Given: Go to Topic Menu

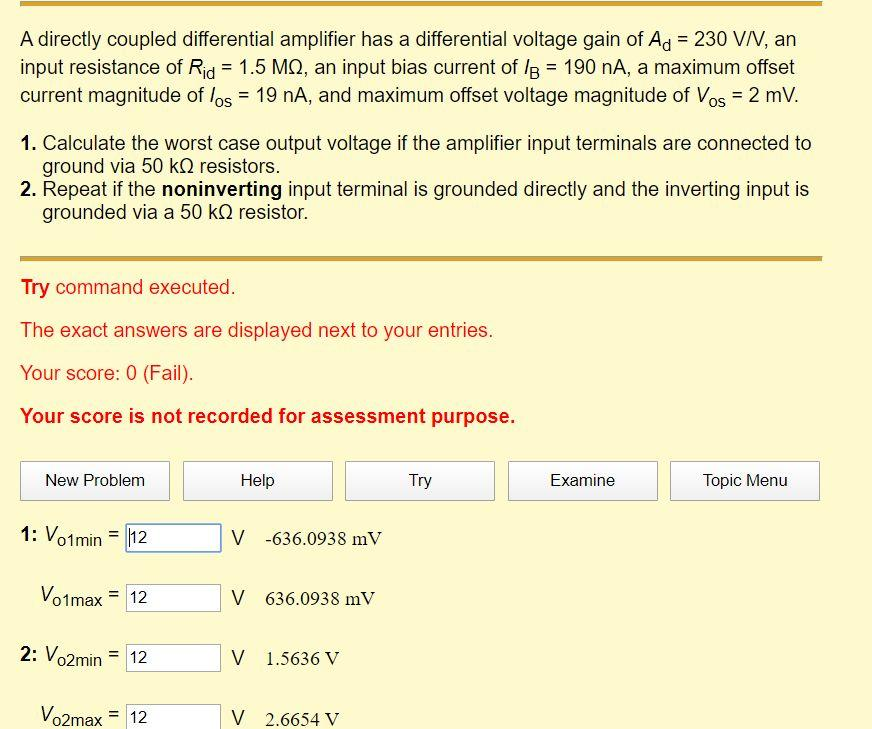Looking at the screenshot, I should point(745,480).
